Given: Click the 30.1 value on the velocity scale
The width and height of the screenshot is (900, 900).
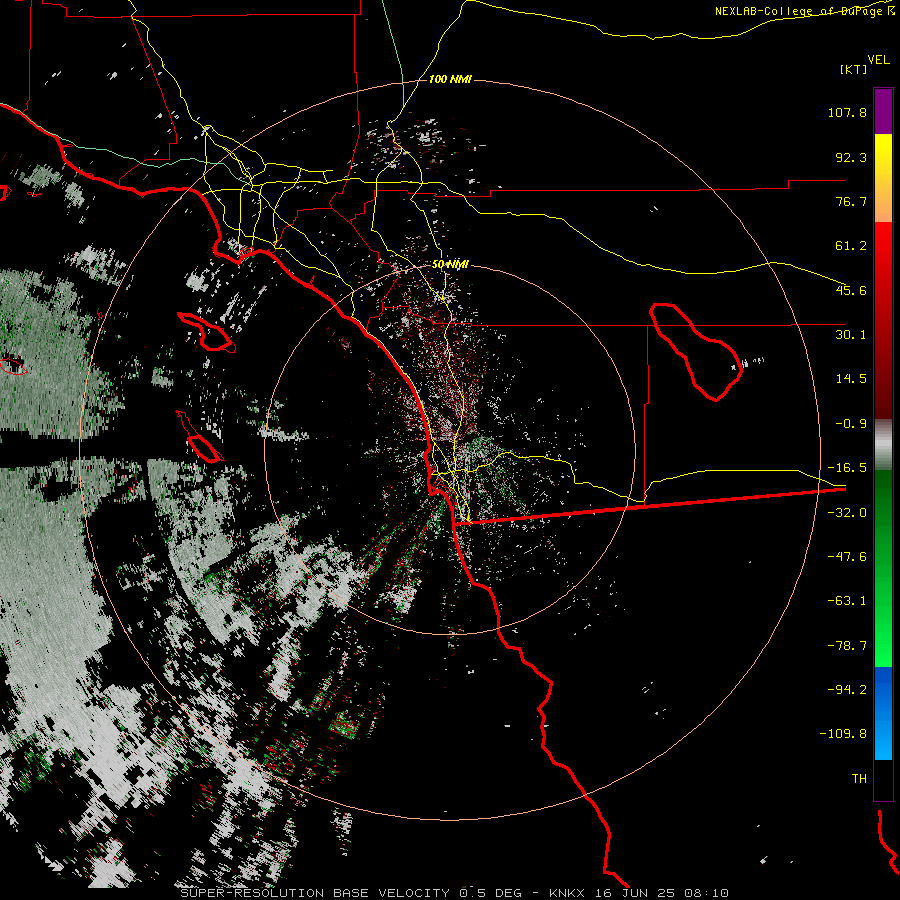Looking at the screenshot, I should click(x=851, y=335).
